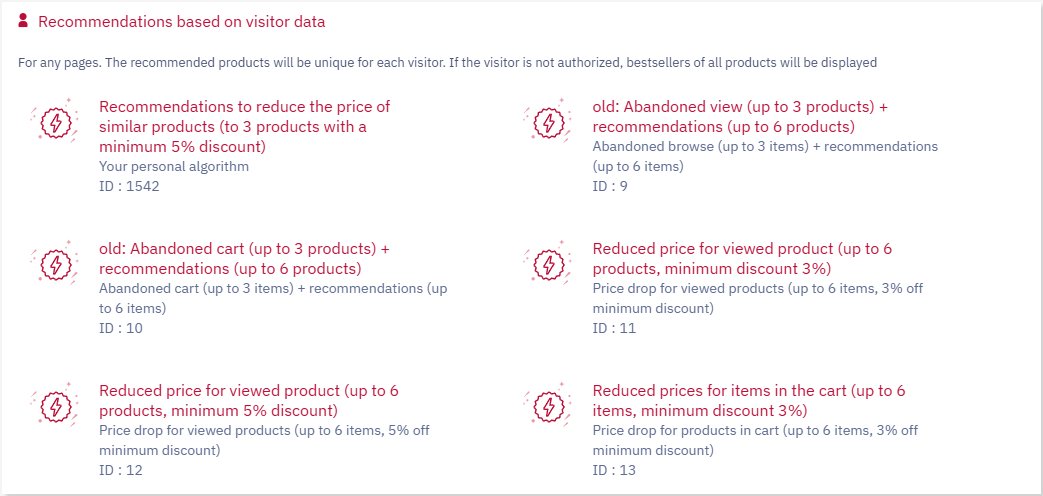Select the lightning badge icon beside Reduced prices for cart items
1043x496 pixels.
pos(549,404)
